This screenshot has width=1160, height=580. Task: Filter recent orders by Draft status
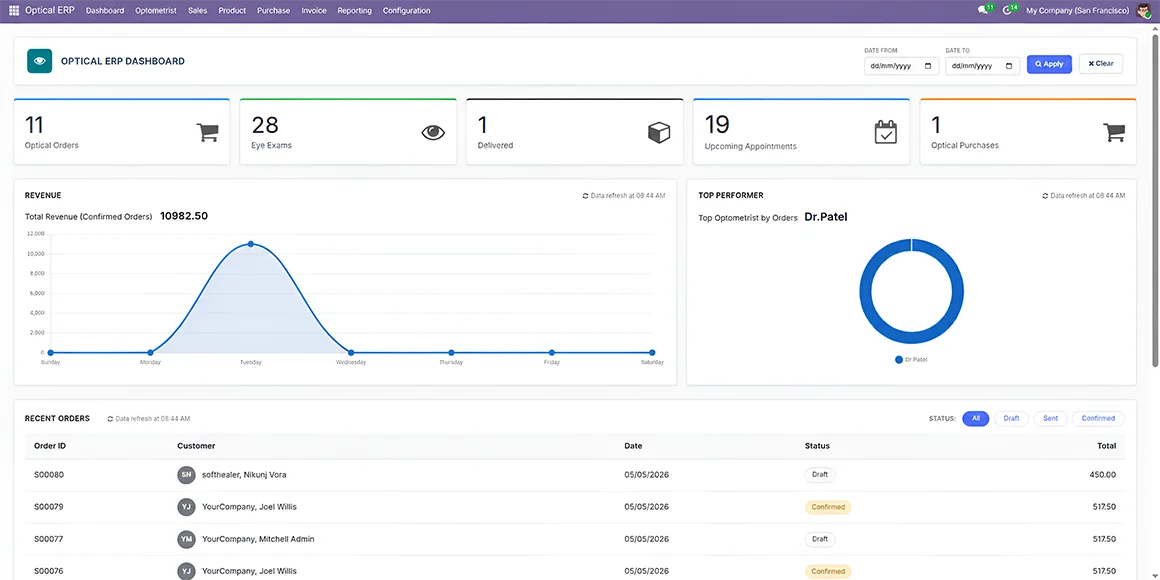tap(1011, 419)
